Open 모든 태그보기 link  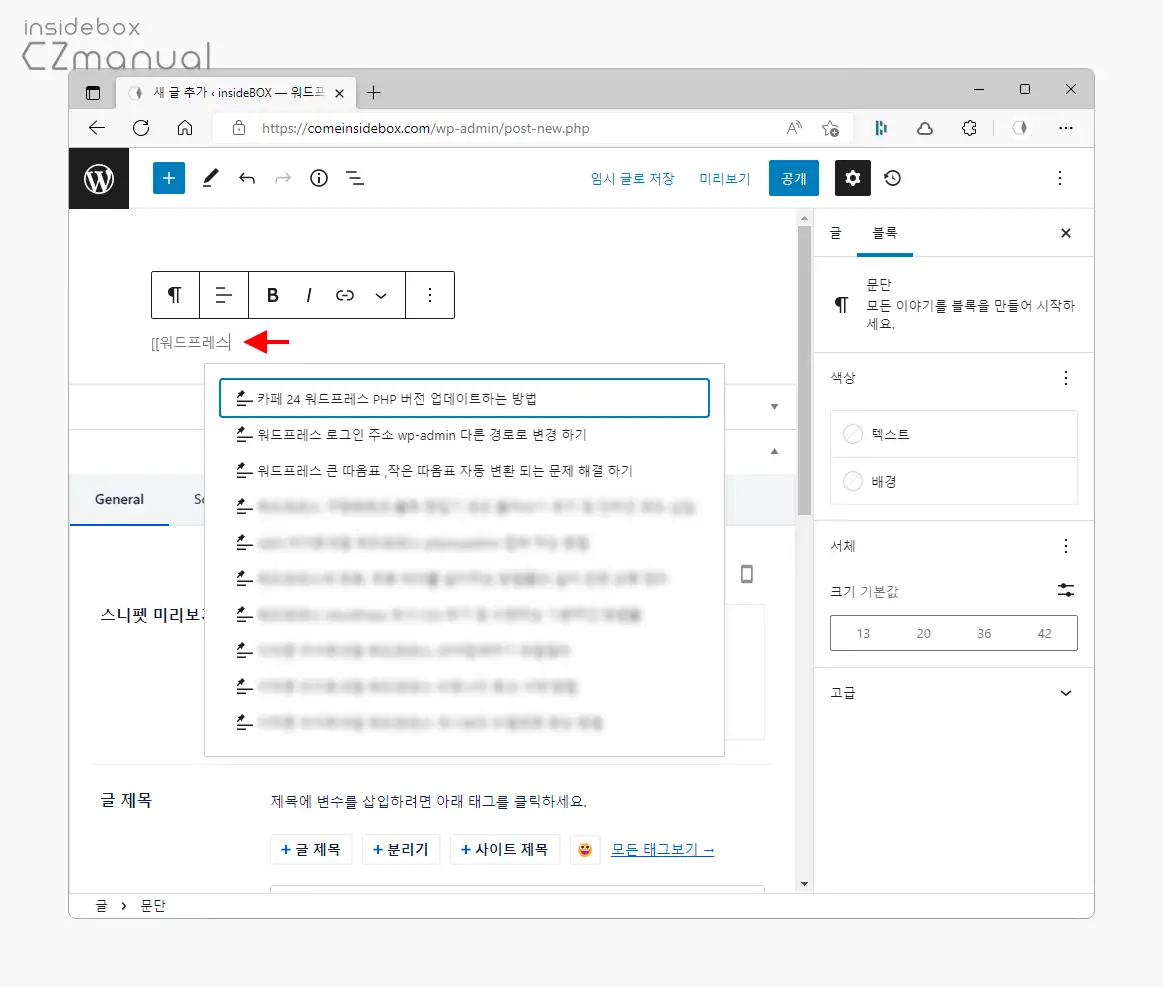[662, 850]
